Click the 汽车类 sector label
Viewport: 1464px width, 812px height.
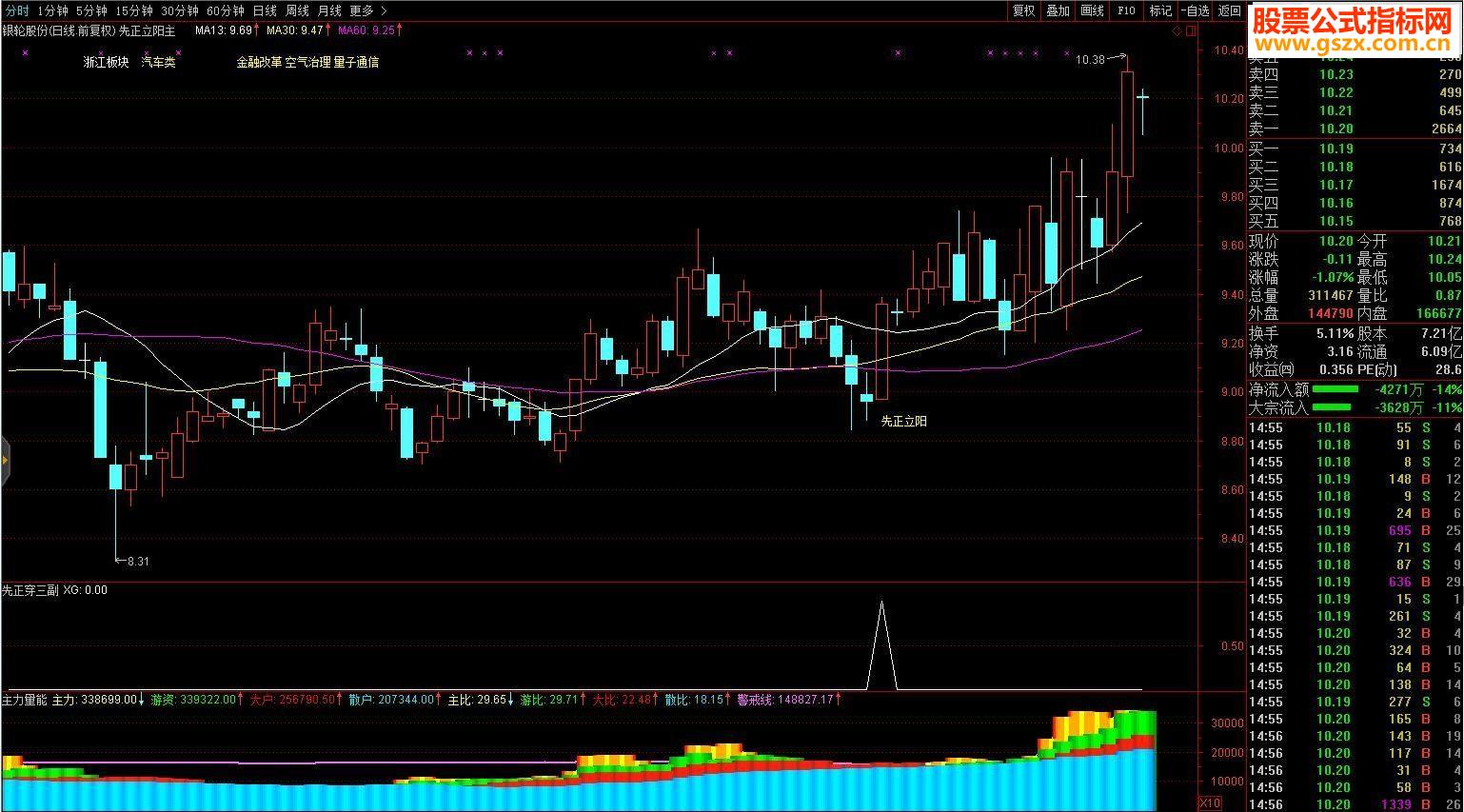(x=158, y=62)
